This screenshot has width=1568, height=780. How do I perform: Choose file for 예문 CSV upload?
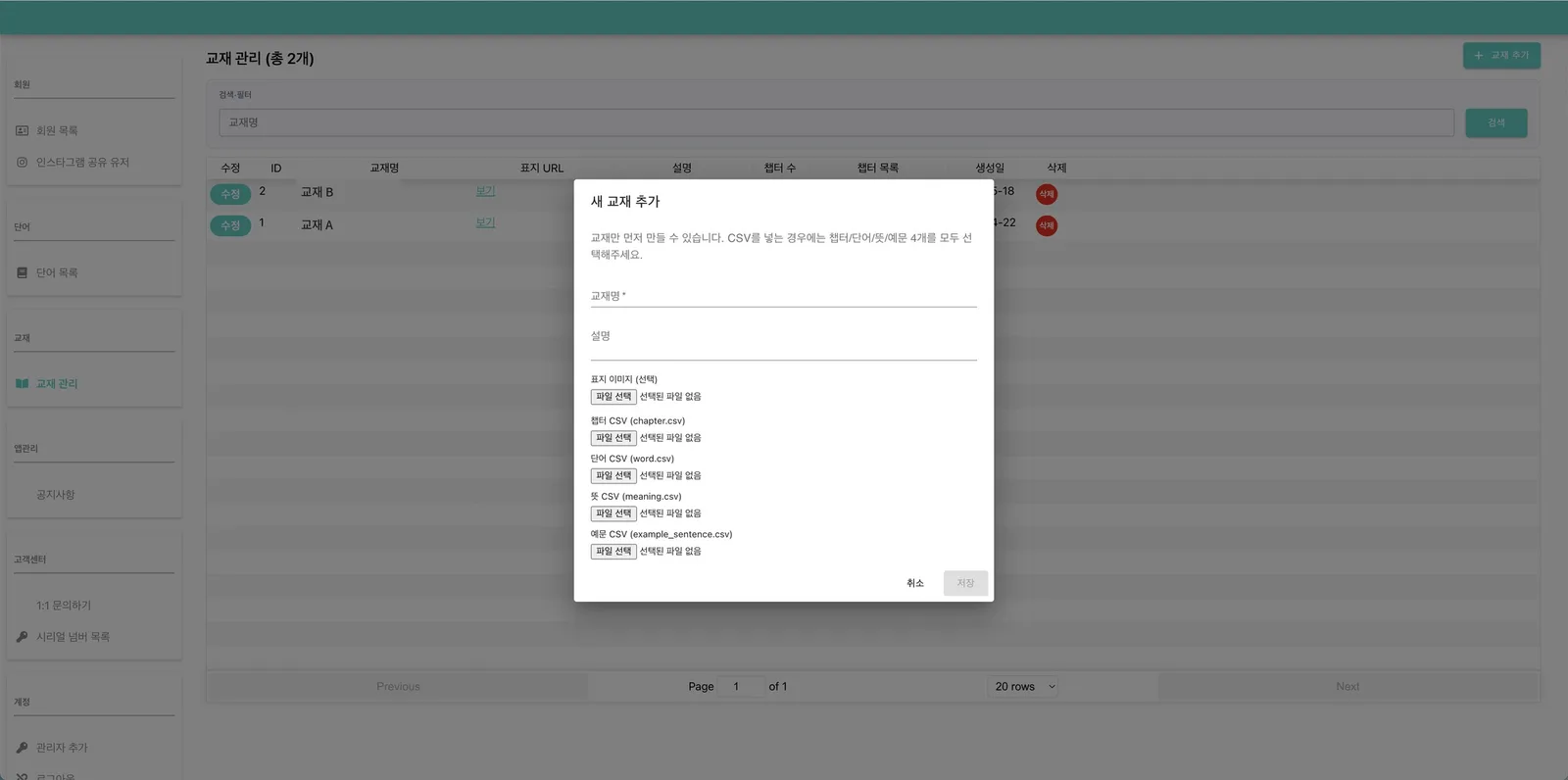pyautogui.click(x=613, y=552)
